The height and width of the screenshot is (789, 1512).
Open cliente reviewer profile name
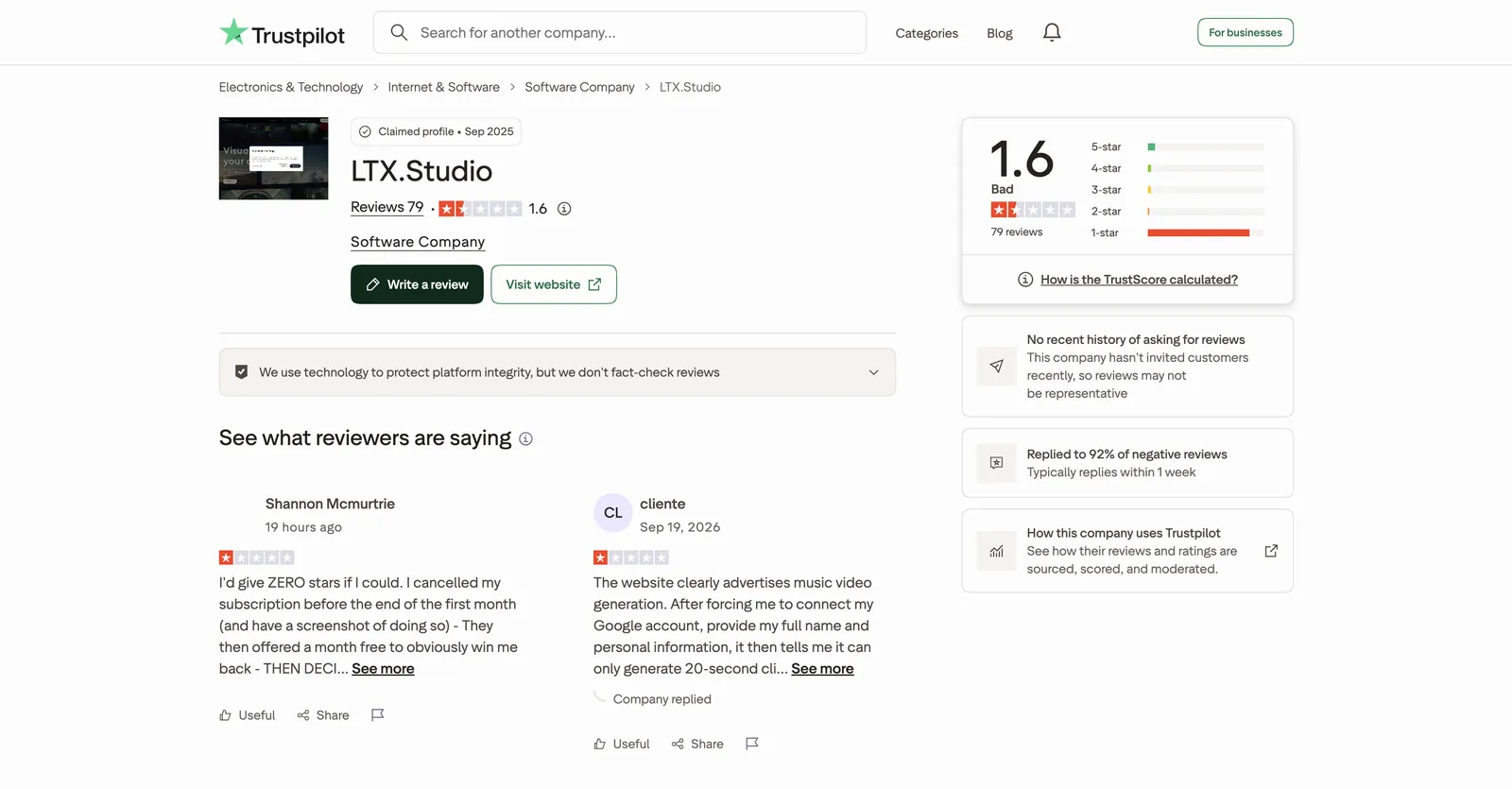coord(662,504)
